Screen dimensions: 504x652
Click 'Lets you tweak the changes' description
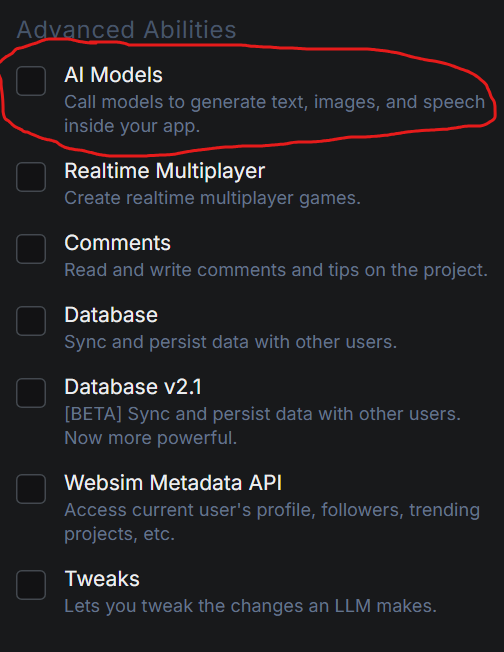pyautogui.click(x=250, y=606)
